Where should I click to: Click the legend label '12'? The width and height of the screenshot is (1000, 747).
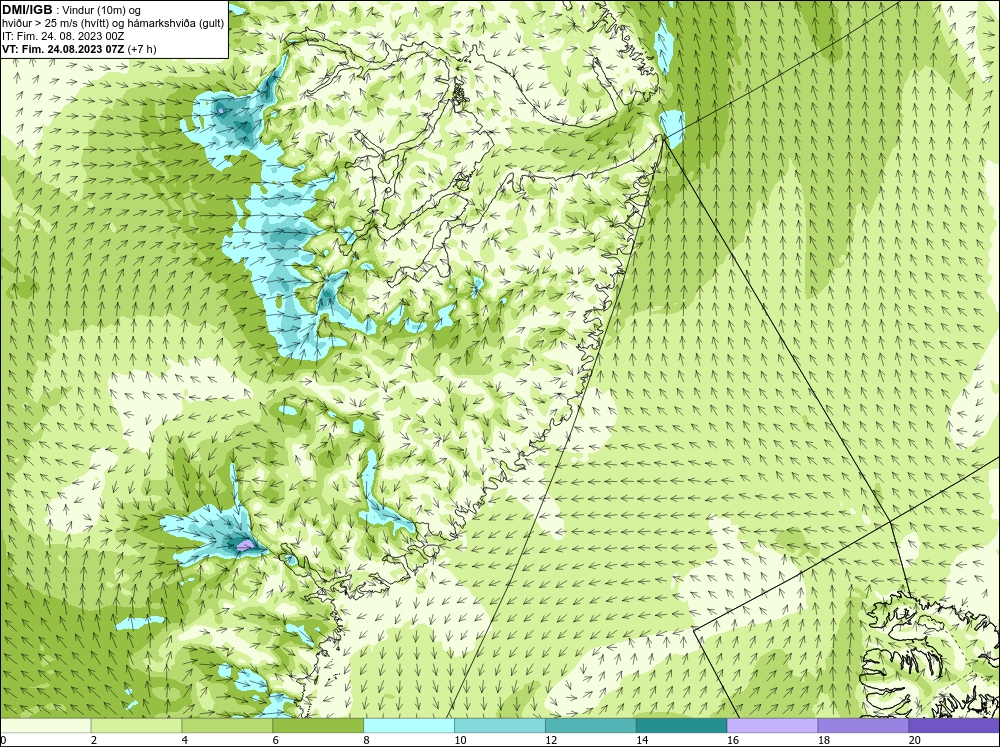[551, 740]
